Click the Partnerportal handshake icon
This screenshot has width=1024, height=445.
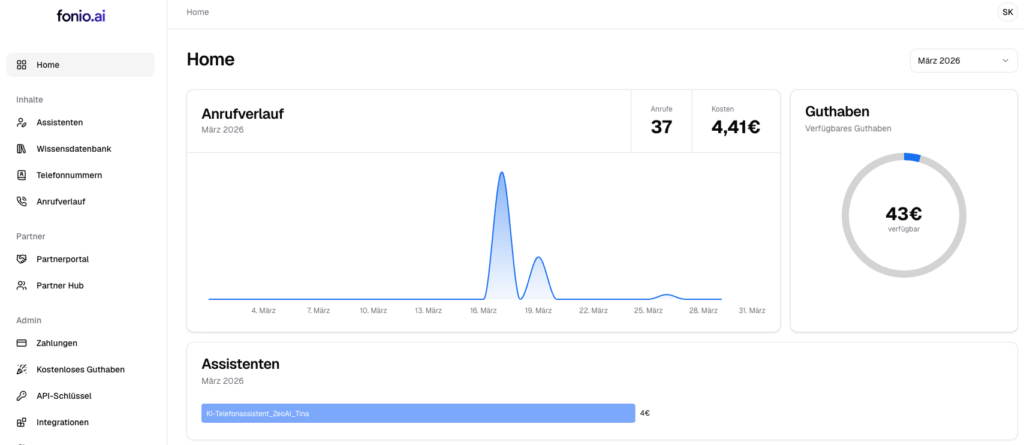click(22, 259)
